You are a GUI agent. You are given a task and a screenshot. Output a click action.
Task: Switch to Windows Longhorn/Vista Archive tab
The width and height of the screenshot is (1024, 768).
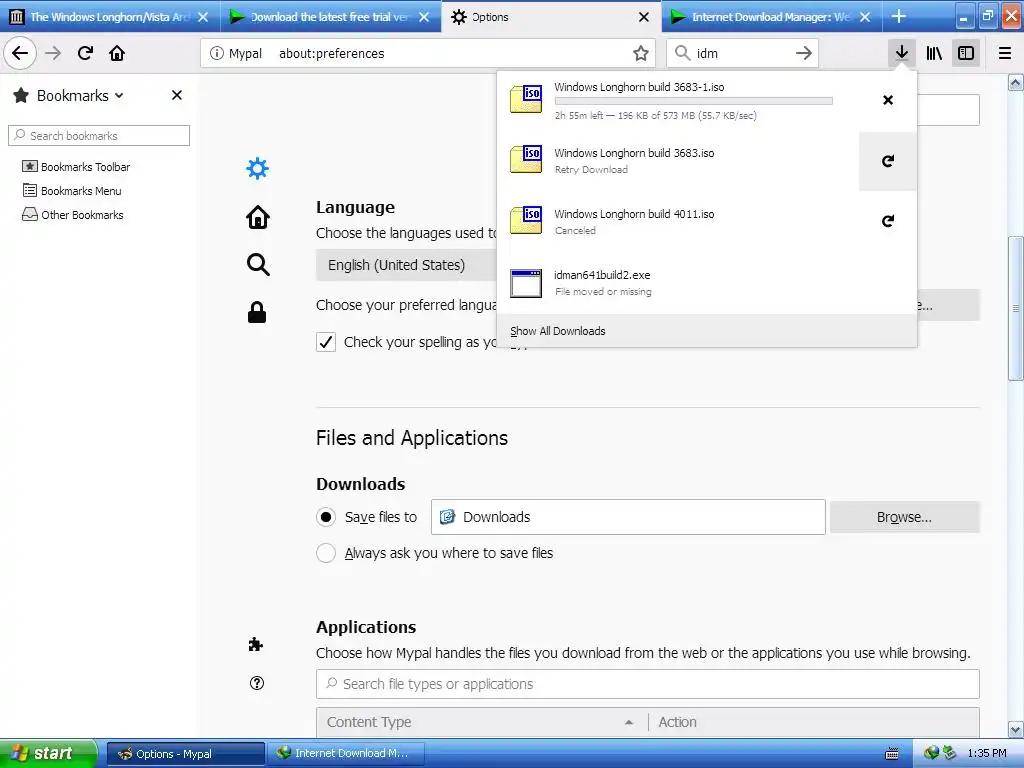(x=110, y=17)
